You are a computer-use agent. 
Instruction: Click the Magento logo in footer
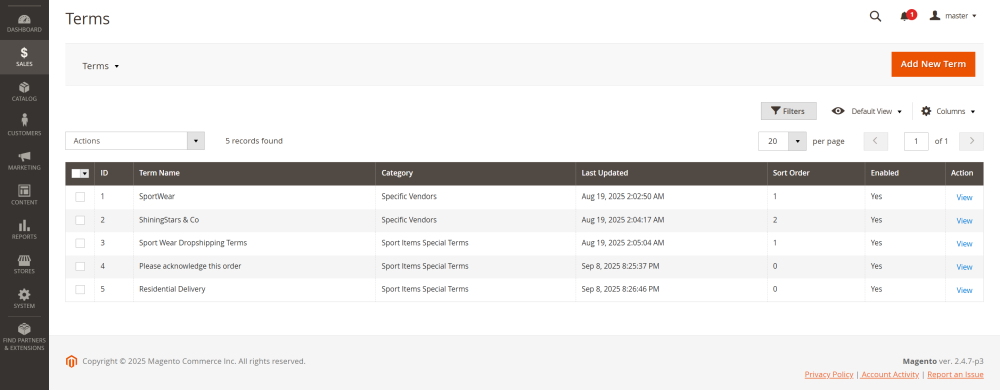tap(71, 361)
